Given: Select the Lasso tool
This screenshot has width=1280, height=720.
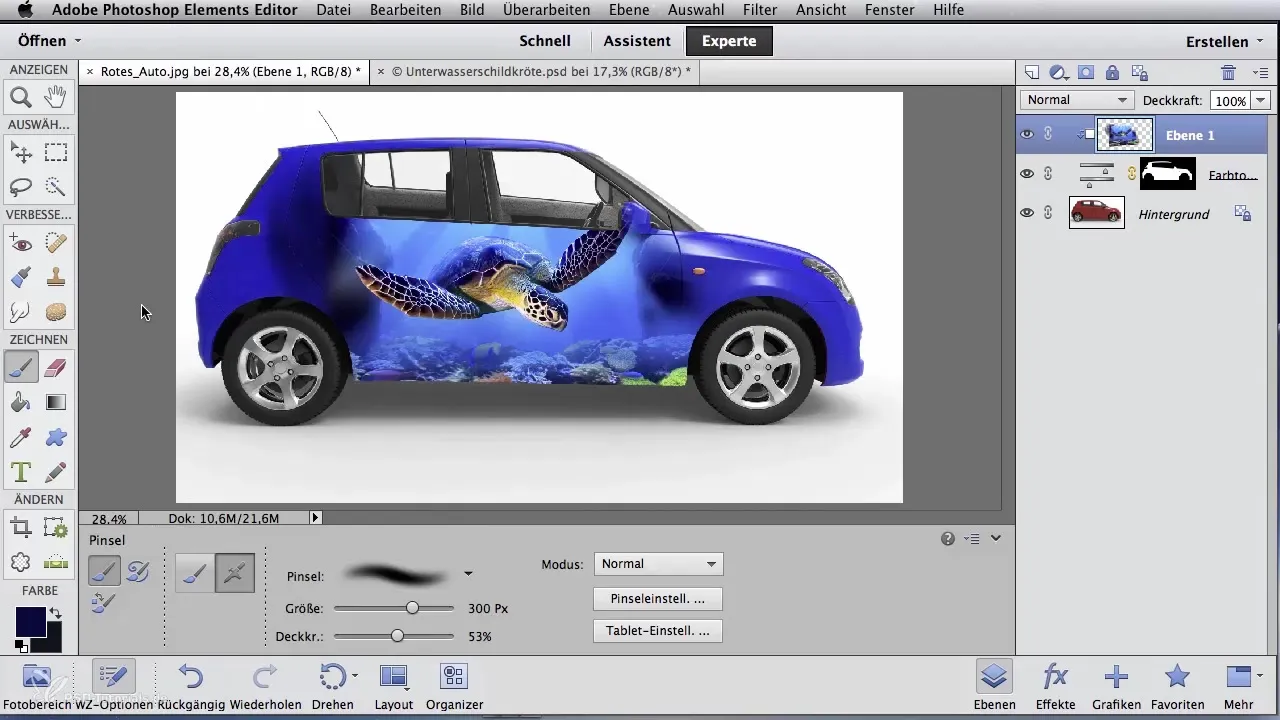Looking at the screenshot, I should (21, 186).
